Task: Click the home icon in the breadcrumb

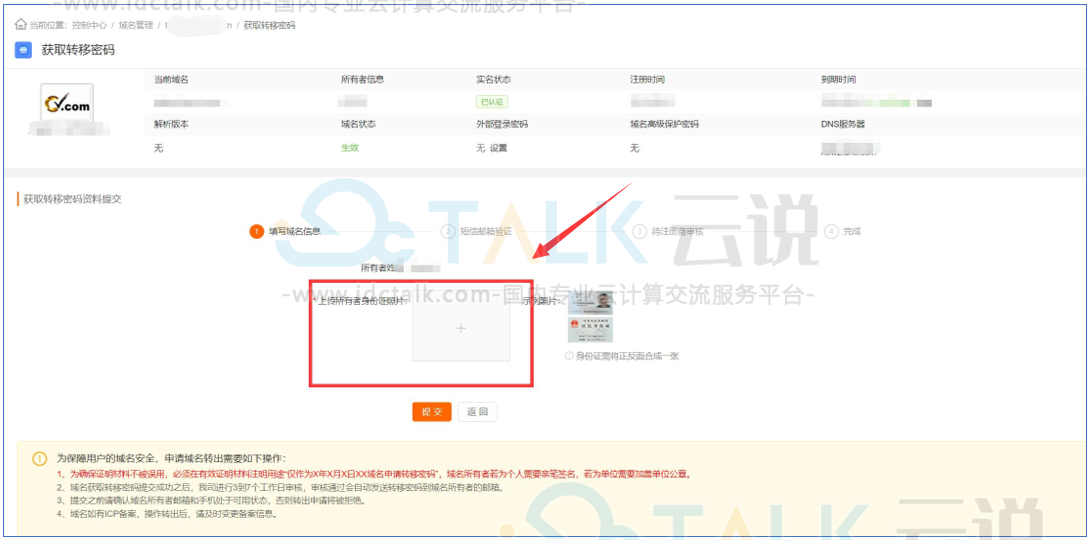Action: [x=20, y=25]
